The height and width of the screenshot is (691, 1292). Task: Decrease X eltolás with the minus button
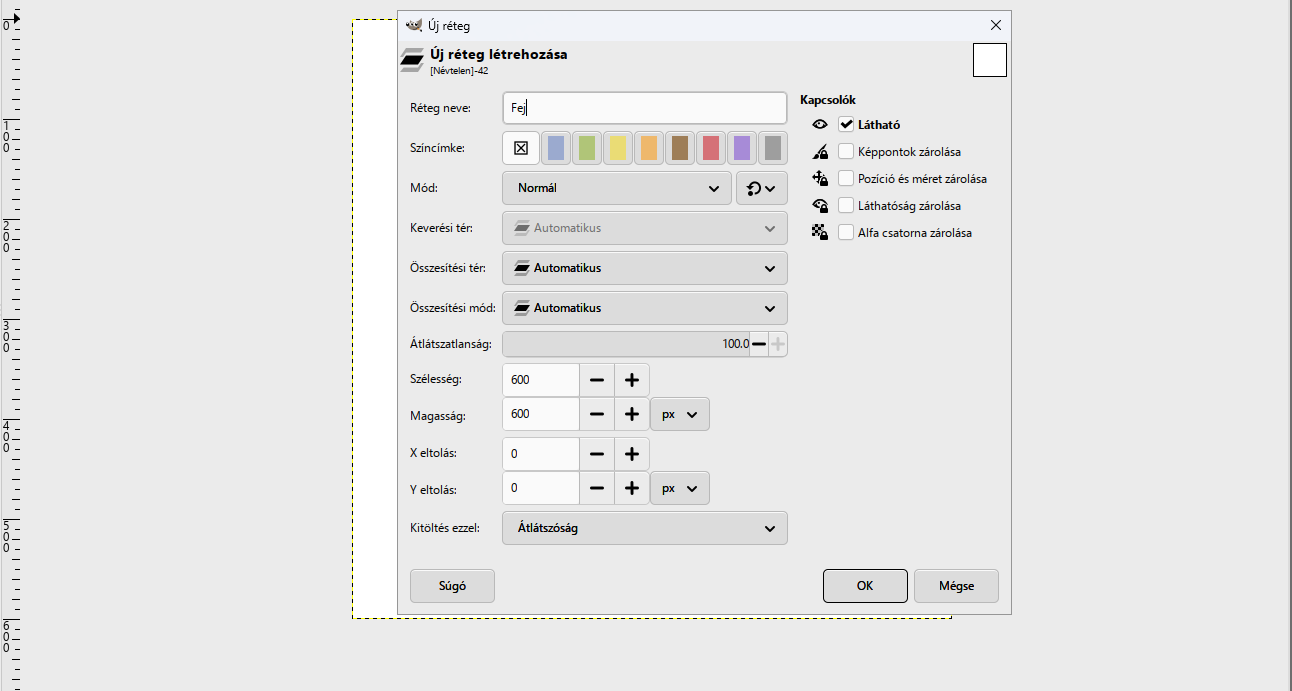(597, 454)
